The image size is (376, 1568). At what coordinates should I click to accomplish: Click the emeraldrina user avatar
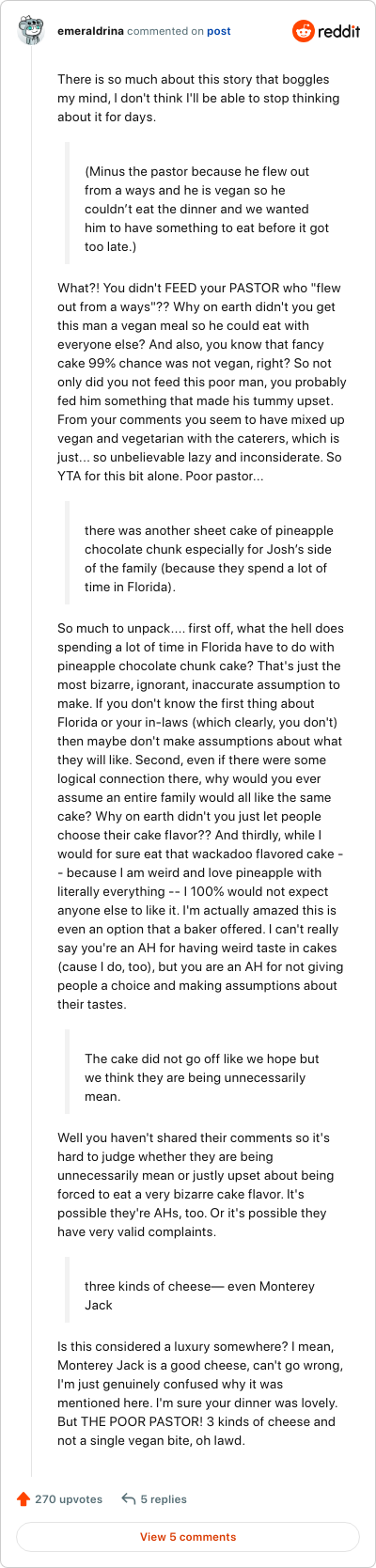tap(31, 31)
